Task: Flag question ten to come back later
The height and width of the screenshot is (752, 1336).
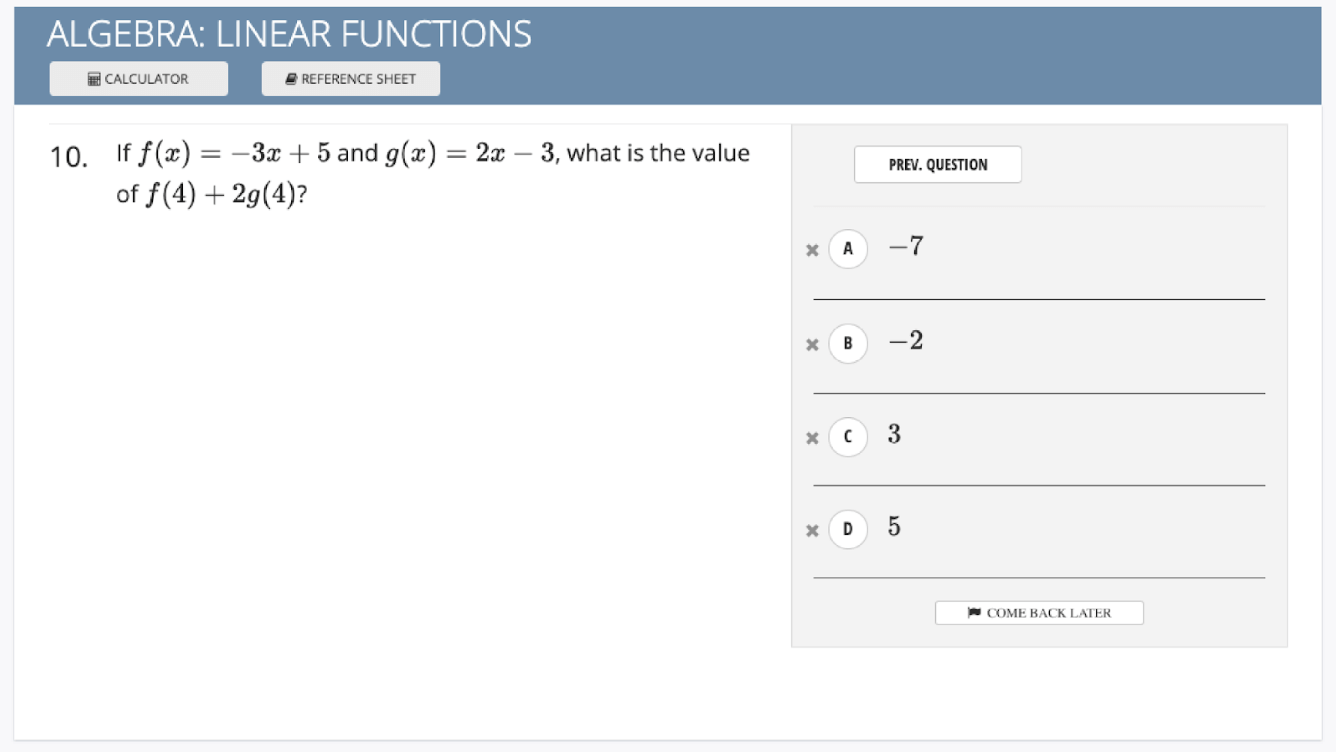Action: point(1038,613)
